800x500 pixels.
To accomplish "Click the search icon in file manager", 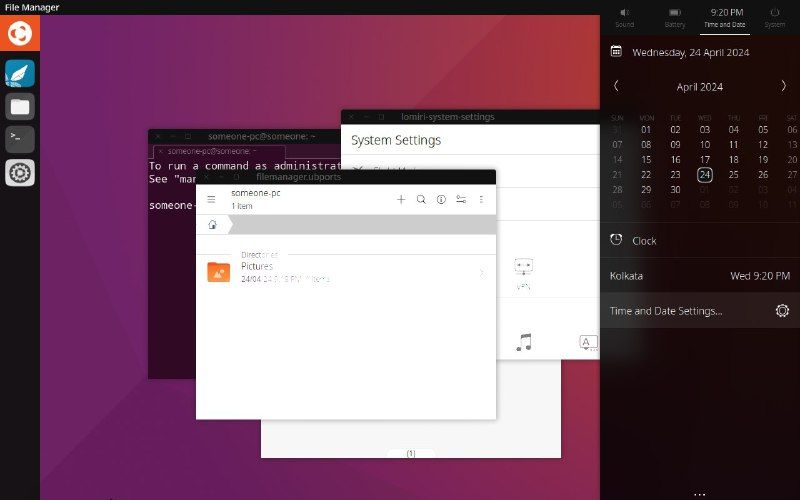I will point(421,199).
